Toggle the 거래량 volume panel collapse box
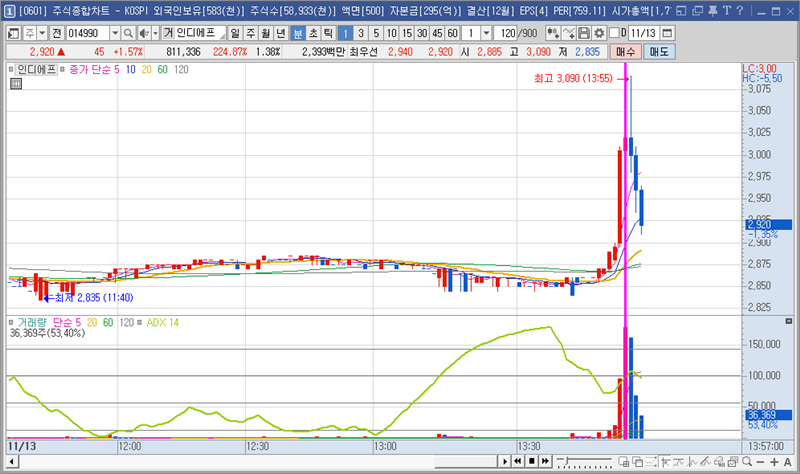The image size is (800, 474). click(x=11, y=322)
